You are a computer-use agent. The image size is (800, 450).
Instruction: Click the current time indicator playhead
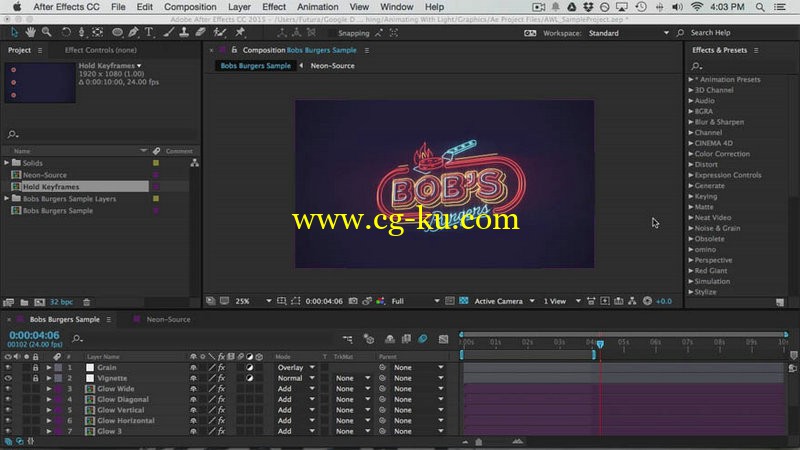pyautogui.click(x=600, y=344)
